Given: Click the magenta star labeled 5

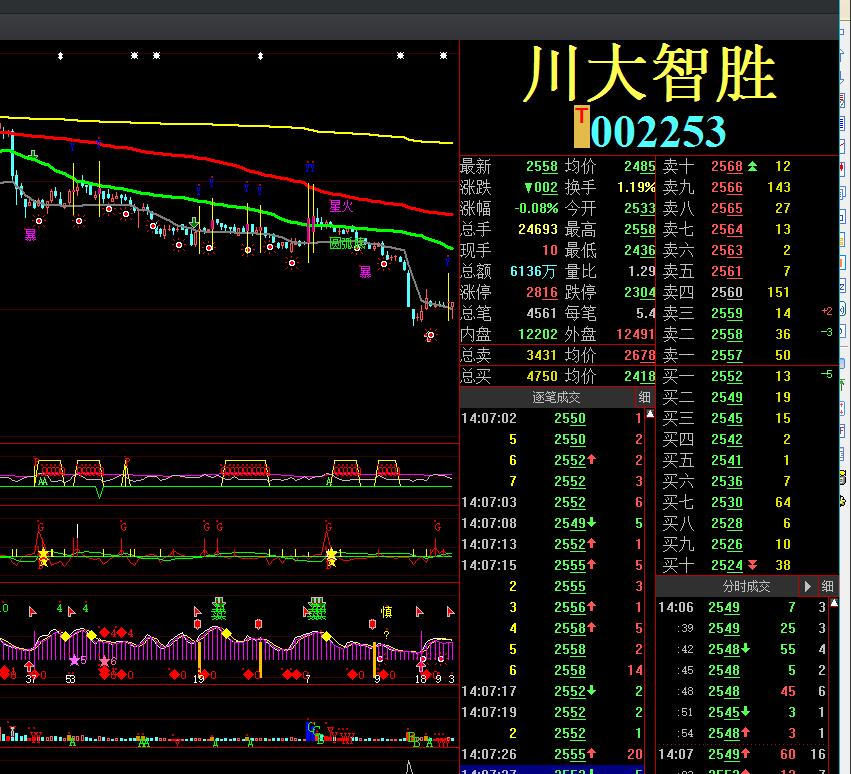Looking at the screenshot, I should [x=75, y=661].
